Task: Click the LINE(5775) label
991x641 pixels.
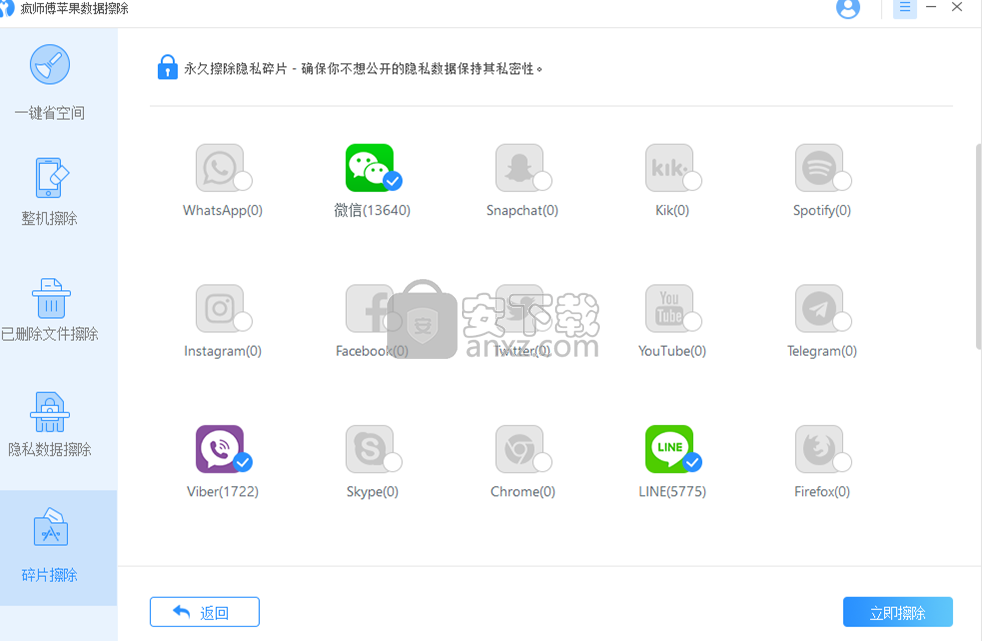Action: (x=672, y=492)
